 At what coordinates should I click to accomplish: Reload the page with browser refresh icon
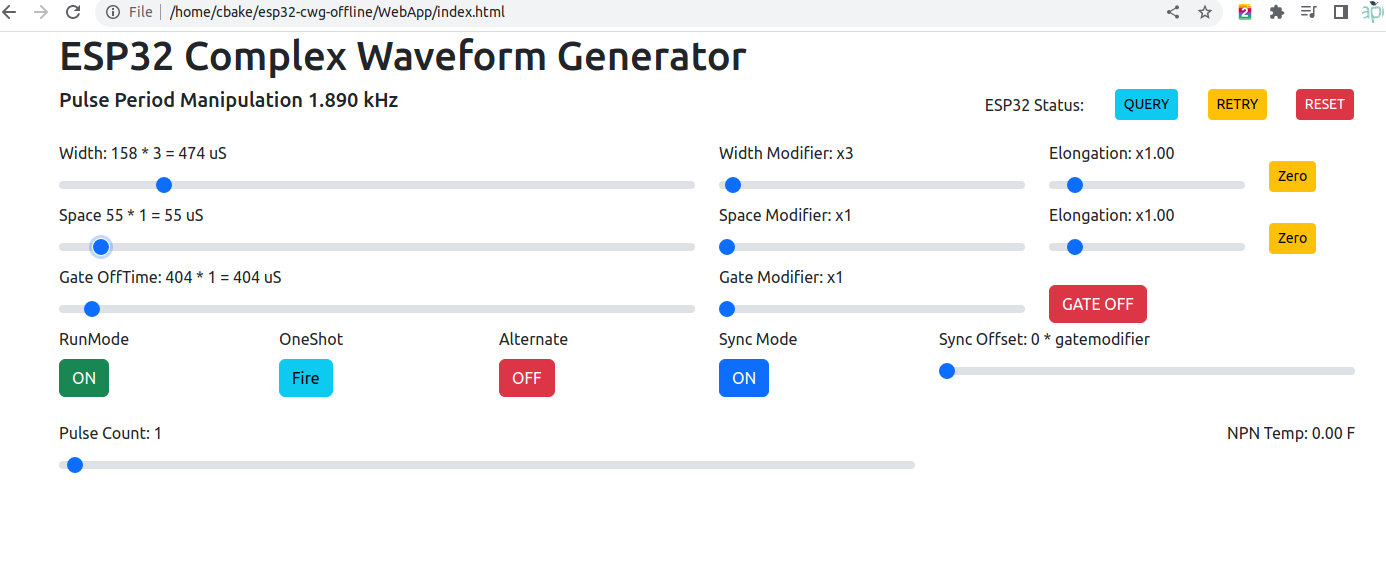pos(73,12)
